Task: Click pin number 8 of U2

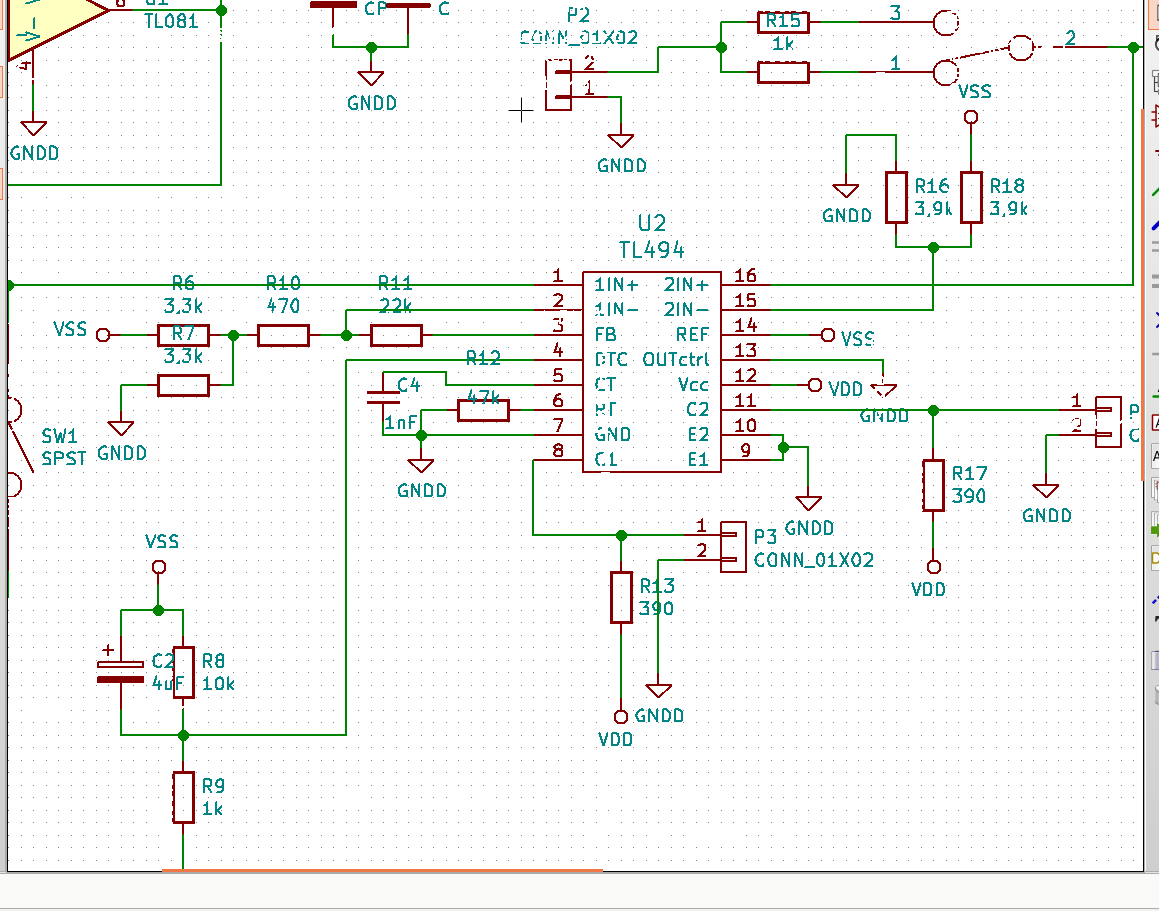Action: [x=557, y=450]
